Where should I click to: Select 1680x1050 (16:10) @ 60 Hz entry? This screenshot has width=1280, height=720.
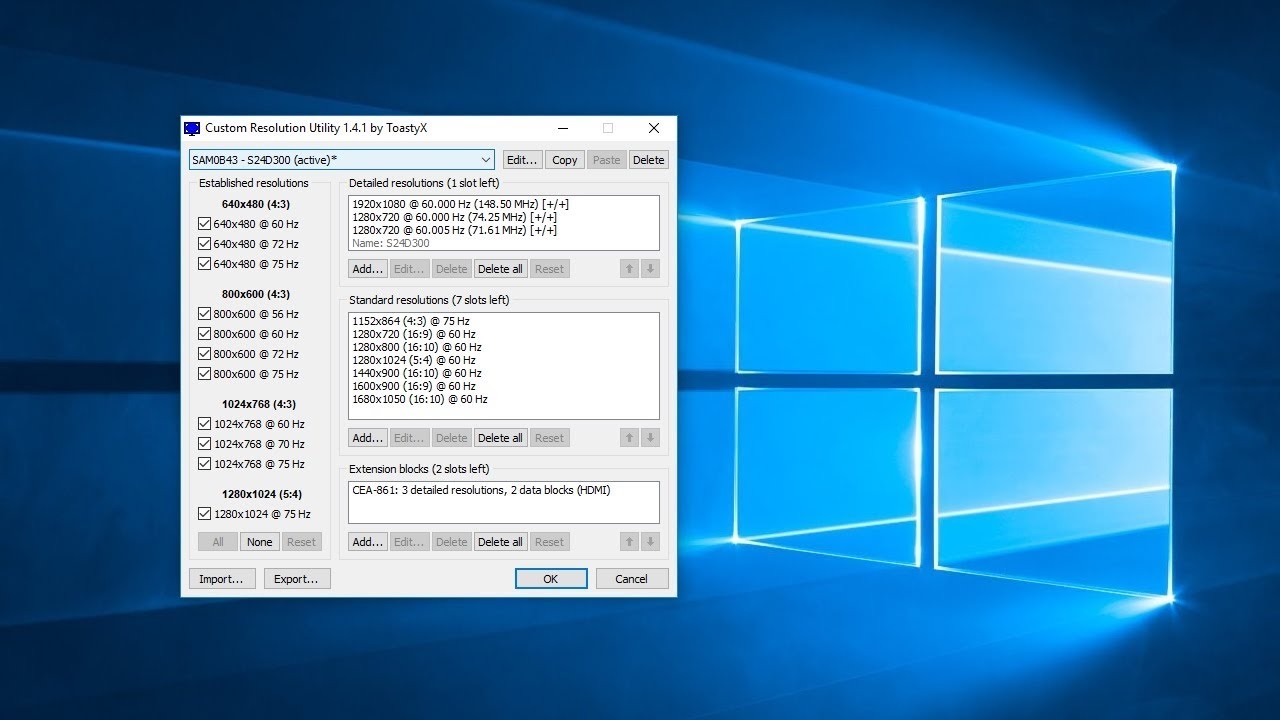click(x=420, y=399)
